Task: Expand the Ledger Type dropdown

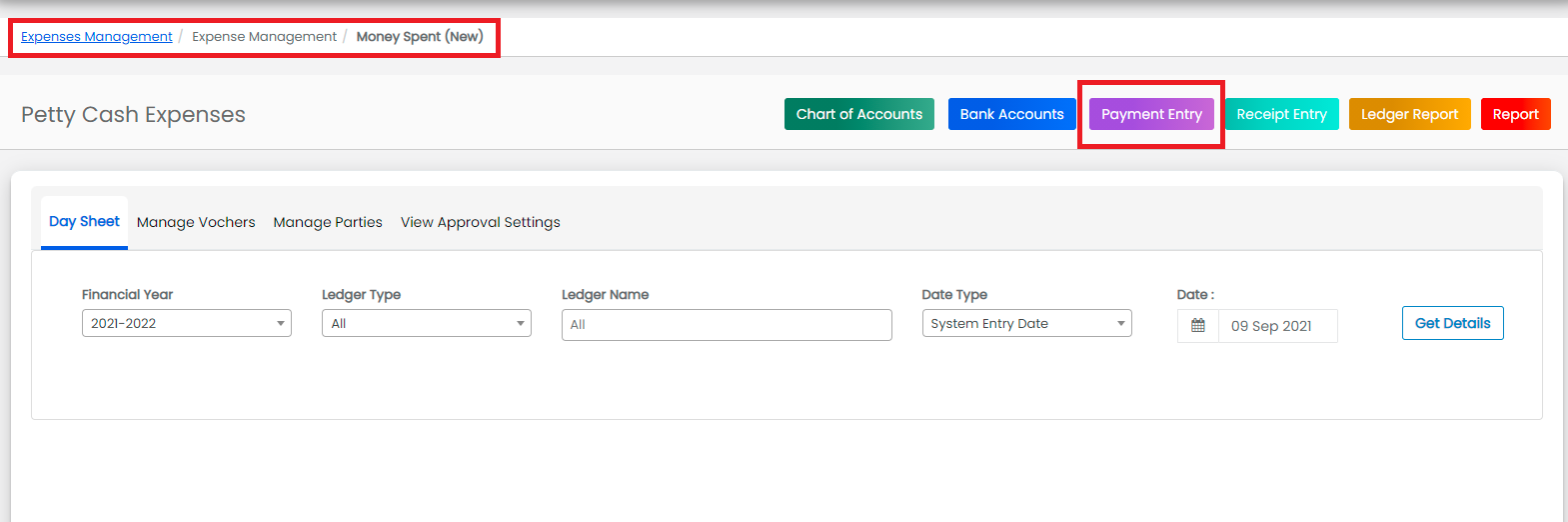Action: point(427,323)
